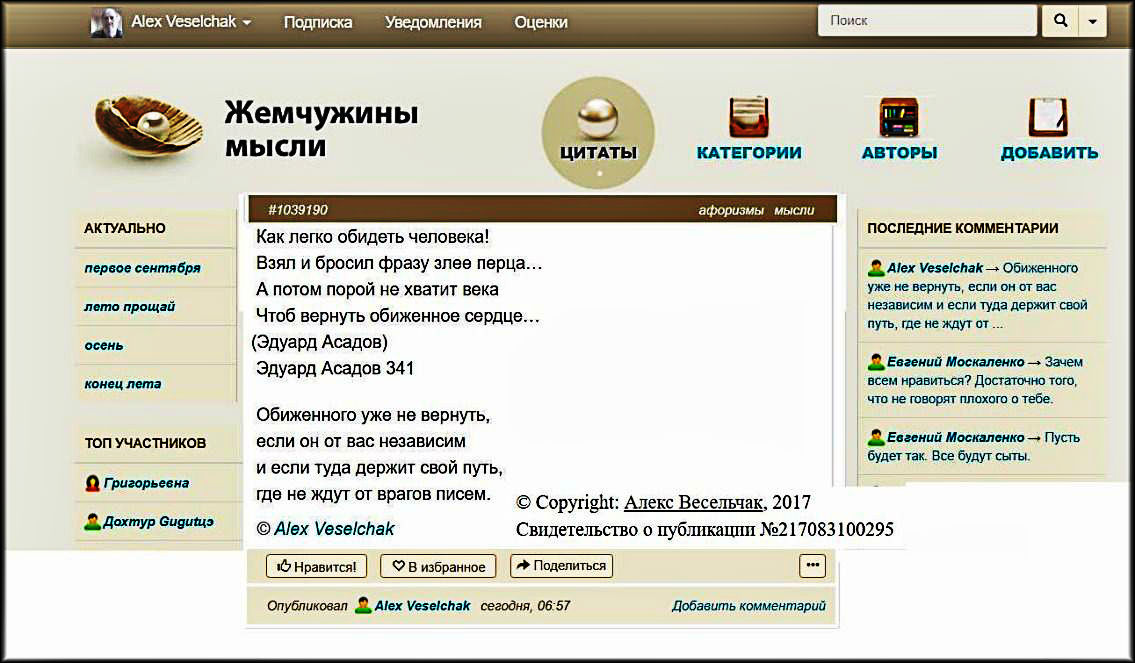The height and width of the screenshot is (663, 1135).
Task: Click the pearl shell site logo
Action: [149, 126]
